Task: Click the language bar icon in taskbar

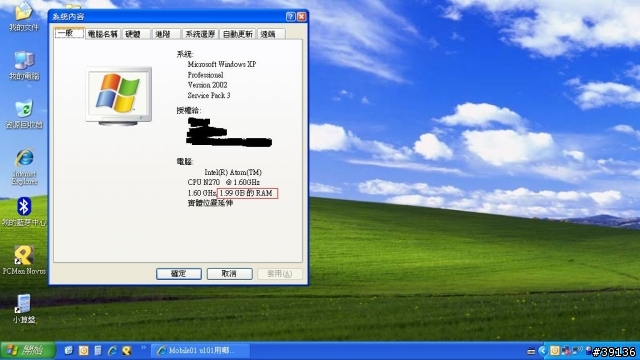Action: tap(531, 351)
